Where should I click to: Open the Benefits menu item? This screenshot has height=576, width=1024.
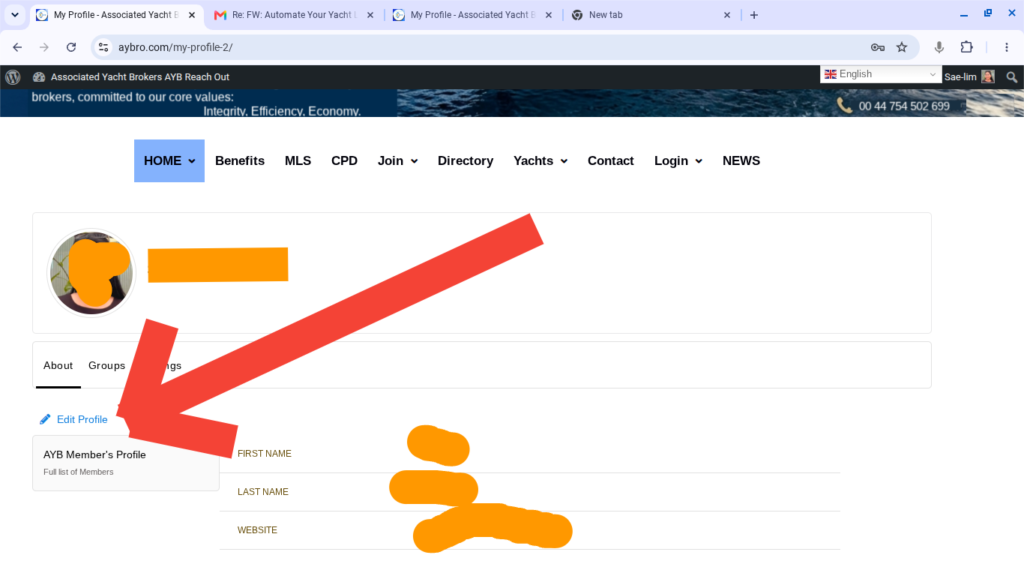click(x=240, y=161)
